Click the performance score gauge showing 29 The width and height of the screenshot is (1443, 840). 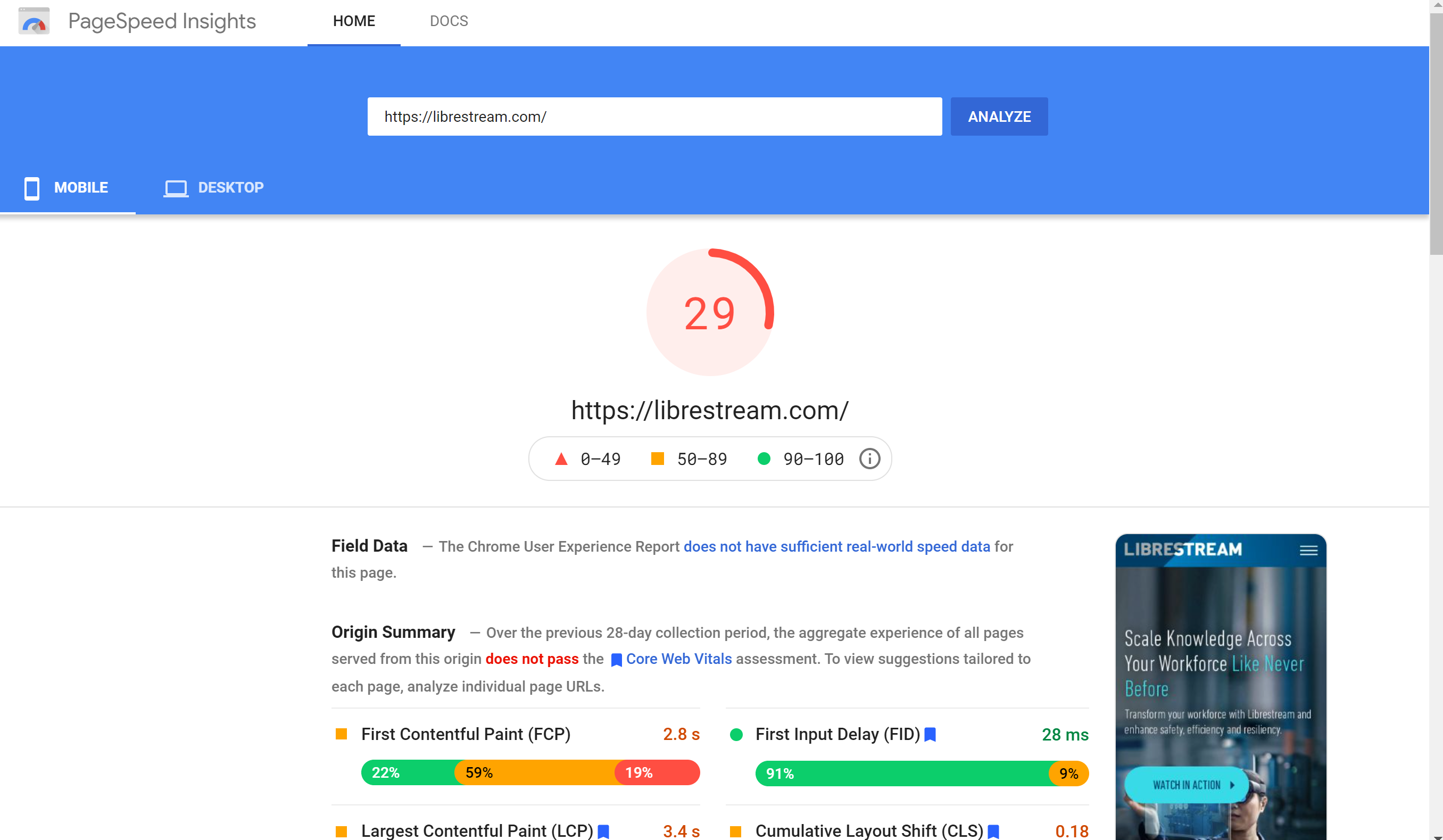709,312
